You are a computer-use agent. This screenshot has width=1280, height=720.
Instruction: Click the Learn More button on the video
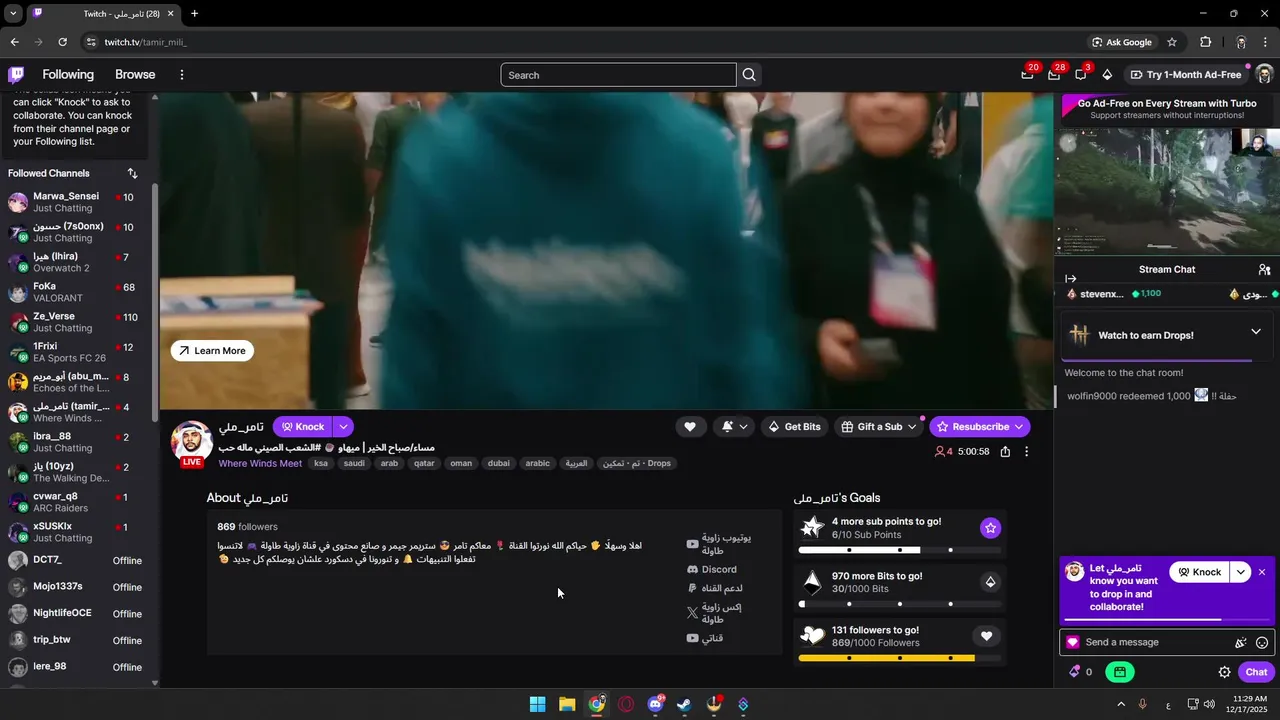click(212, 351)
